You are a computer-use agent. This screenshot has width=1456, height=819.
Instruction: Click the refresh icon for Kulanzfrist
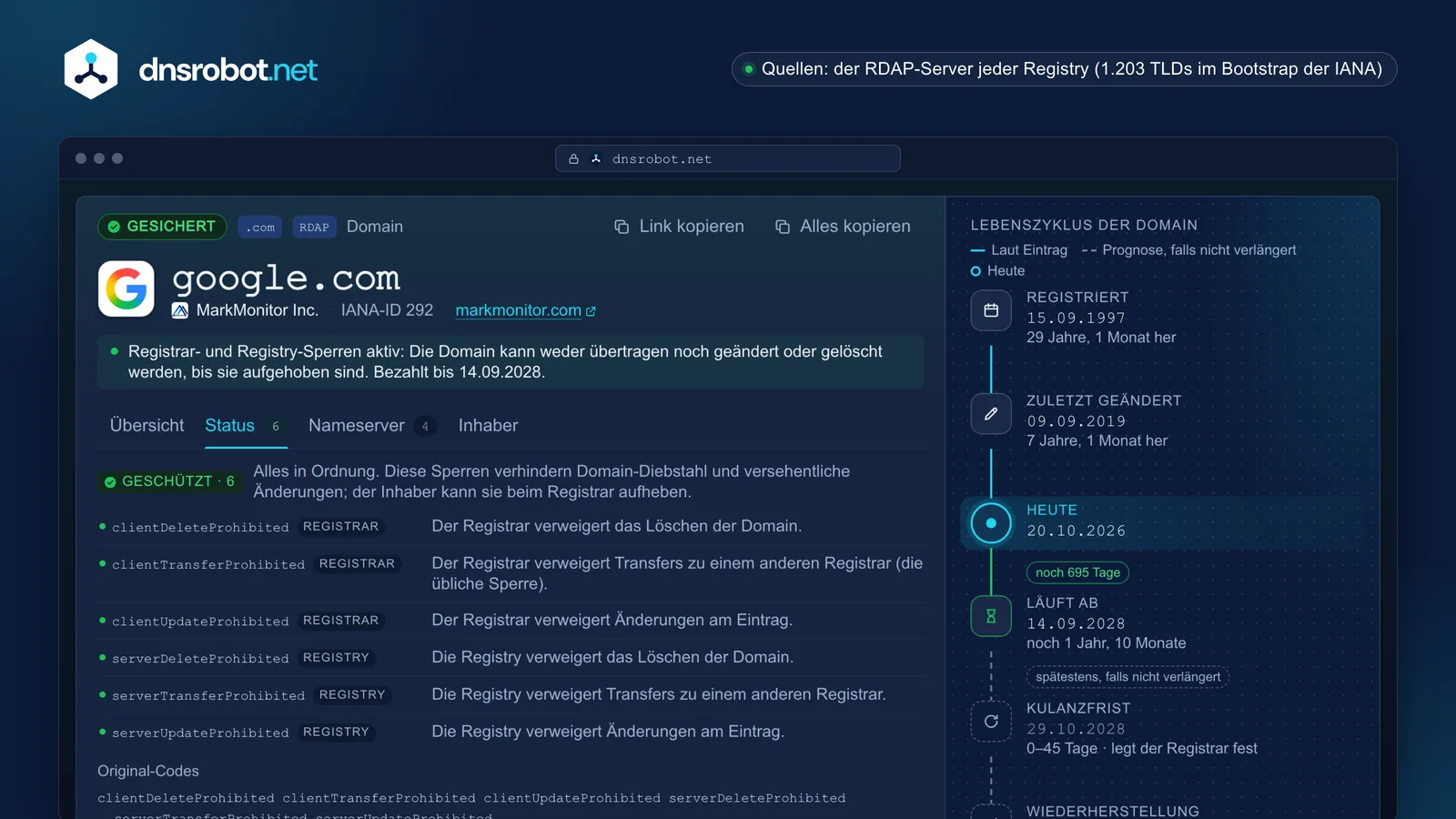click(991, 722)
